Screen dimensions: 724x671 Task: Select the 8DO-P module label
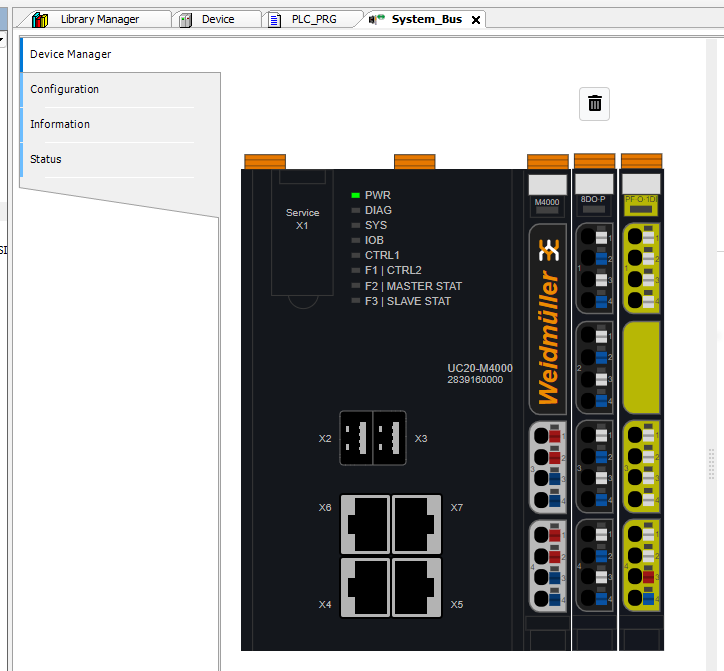pyautogui.click(x=593, y=199)
